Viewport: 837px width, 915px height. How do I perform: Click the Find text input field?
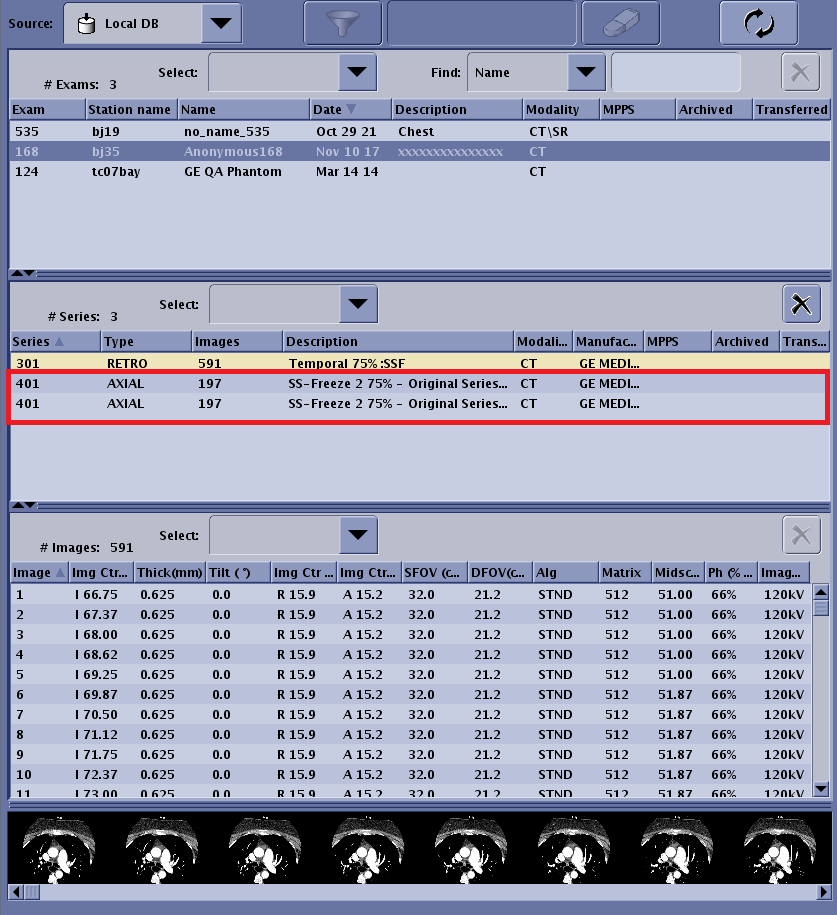tap(676, 72)
